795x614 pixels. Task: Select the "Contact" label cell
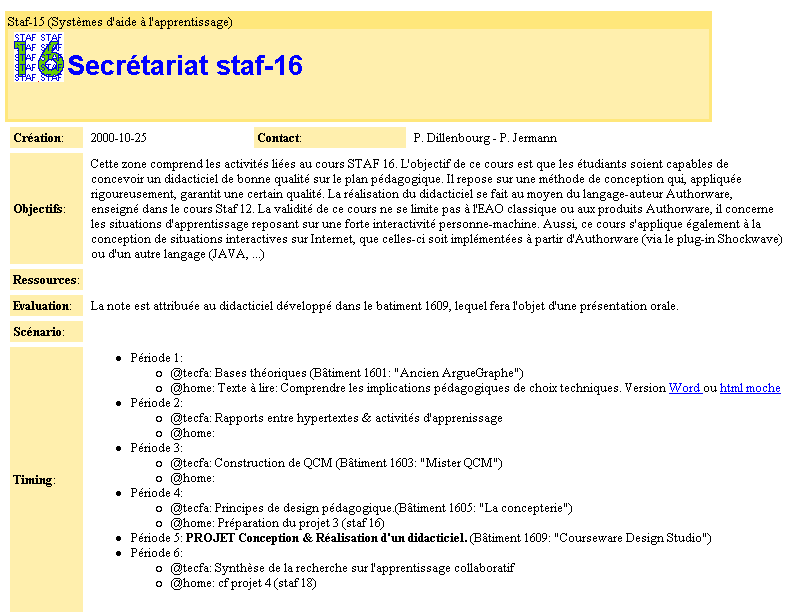pos(279,138)
